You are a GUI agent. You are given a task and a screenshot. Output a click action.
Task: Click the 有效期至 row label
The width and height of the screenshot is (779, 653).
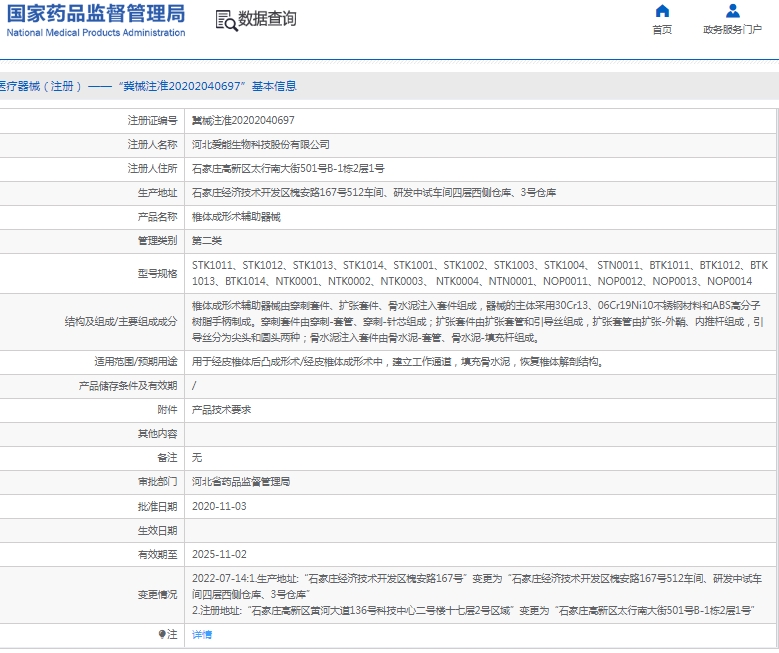[157, 555]
